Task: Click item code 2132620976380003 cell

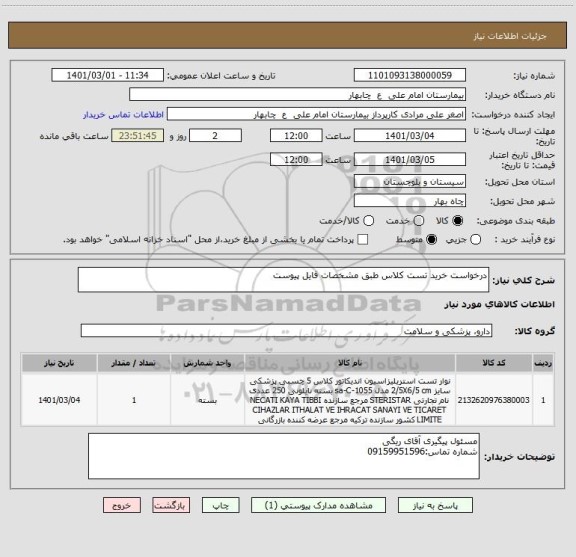Action: tap(494, 400)
